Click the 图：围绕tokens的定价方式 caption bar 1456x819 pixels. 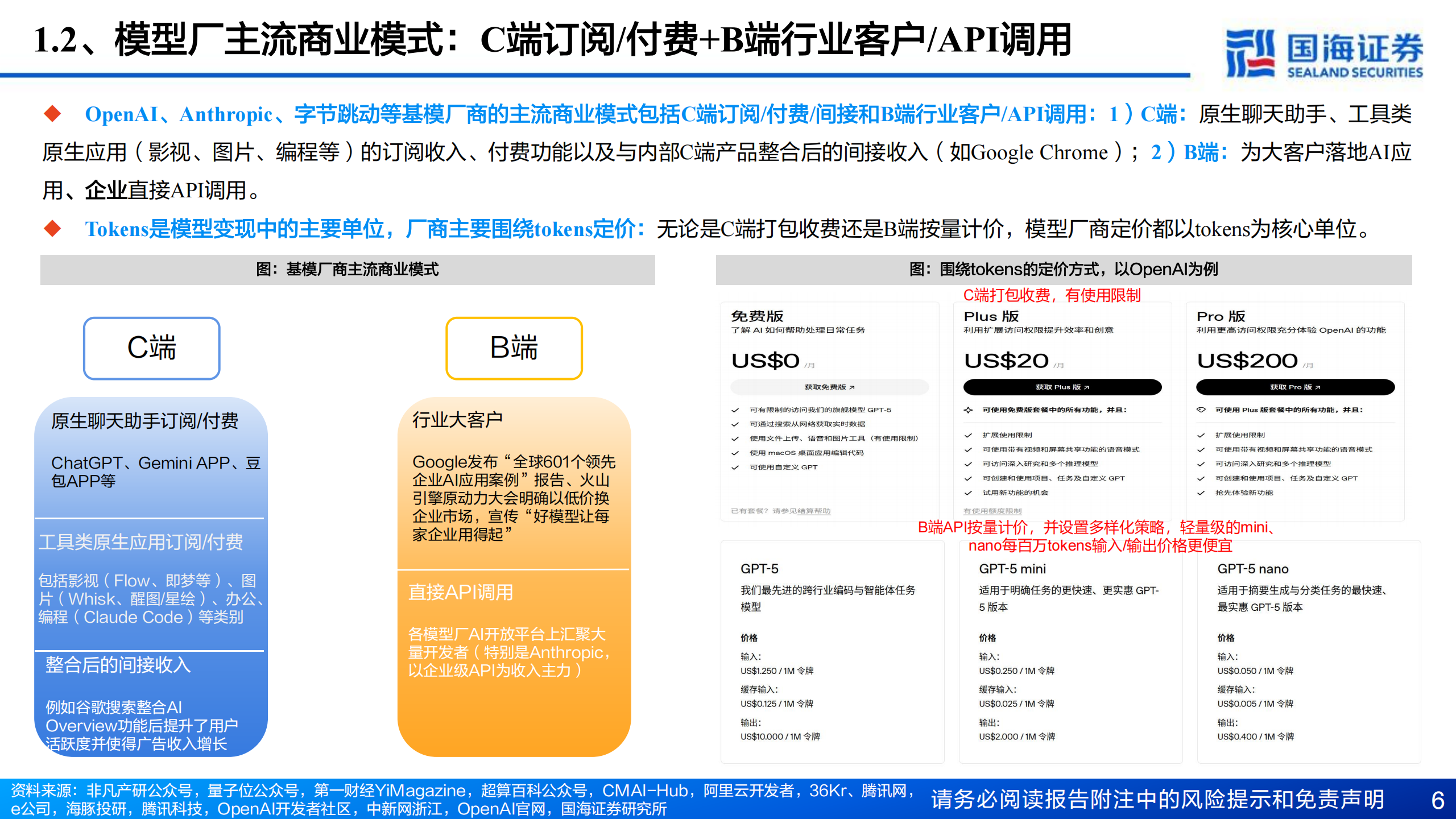[x=1064, y=270]
